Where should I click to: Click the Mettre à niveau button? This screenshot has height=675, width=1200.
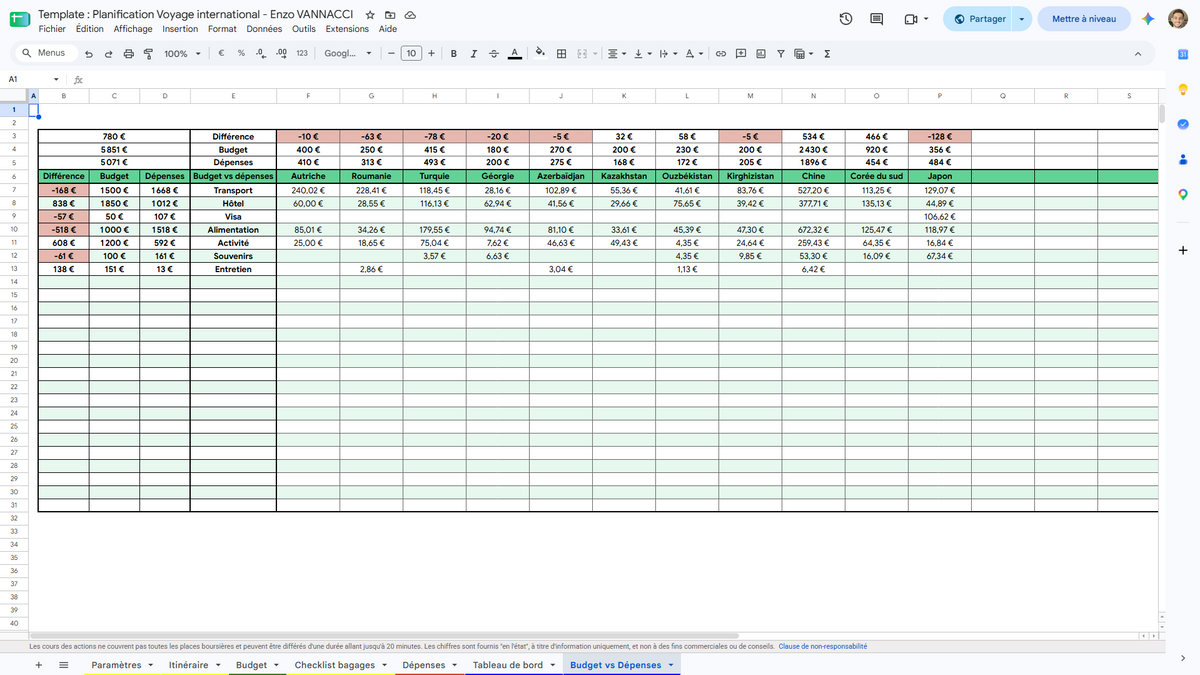[x=1084, y=19]
